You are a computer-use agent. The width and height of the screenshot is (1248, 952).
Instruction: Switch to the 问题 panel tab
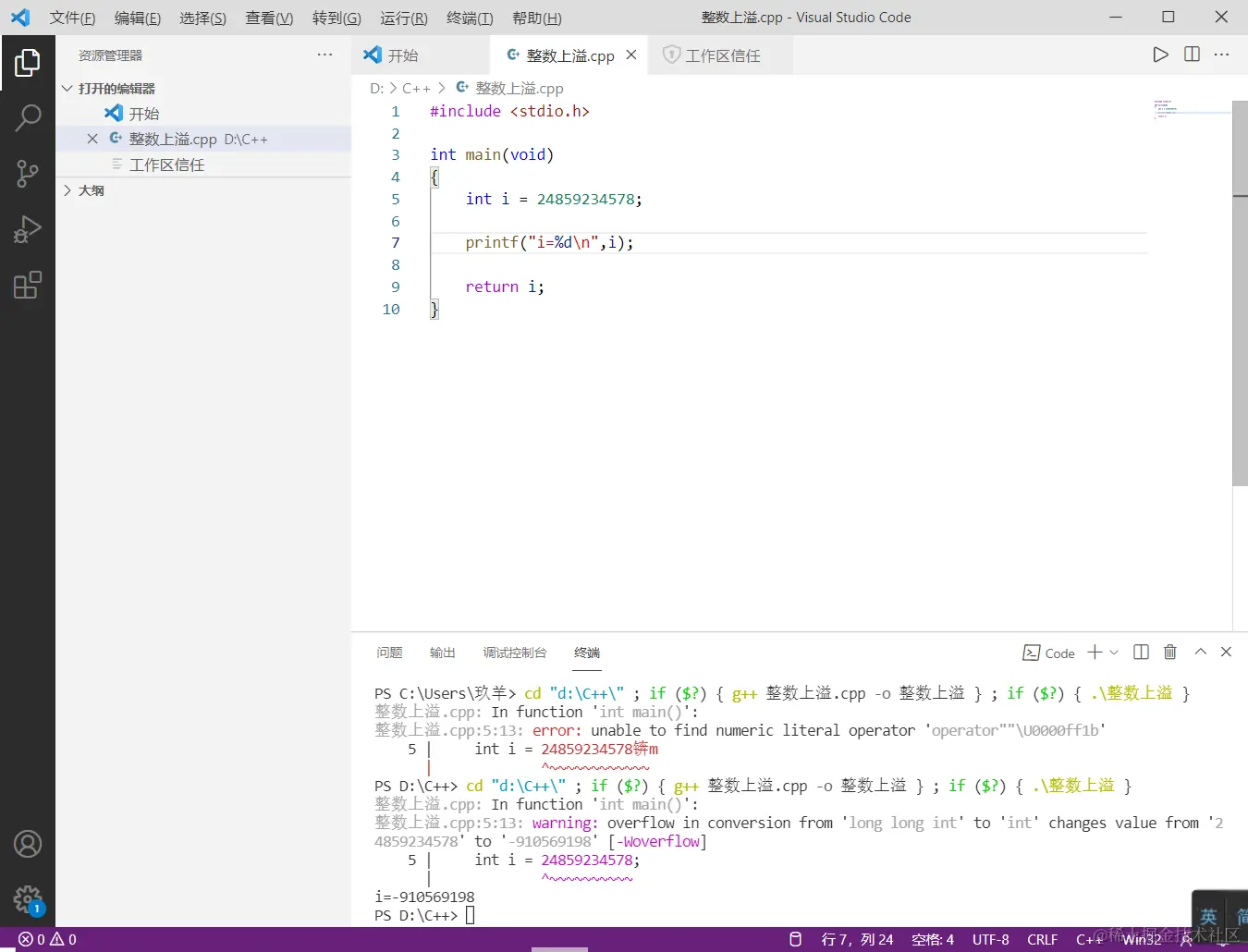coord(389,653)
